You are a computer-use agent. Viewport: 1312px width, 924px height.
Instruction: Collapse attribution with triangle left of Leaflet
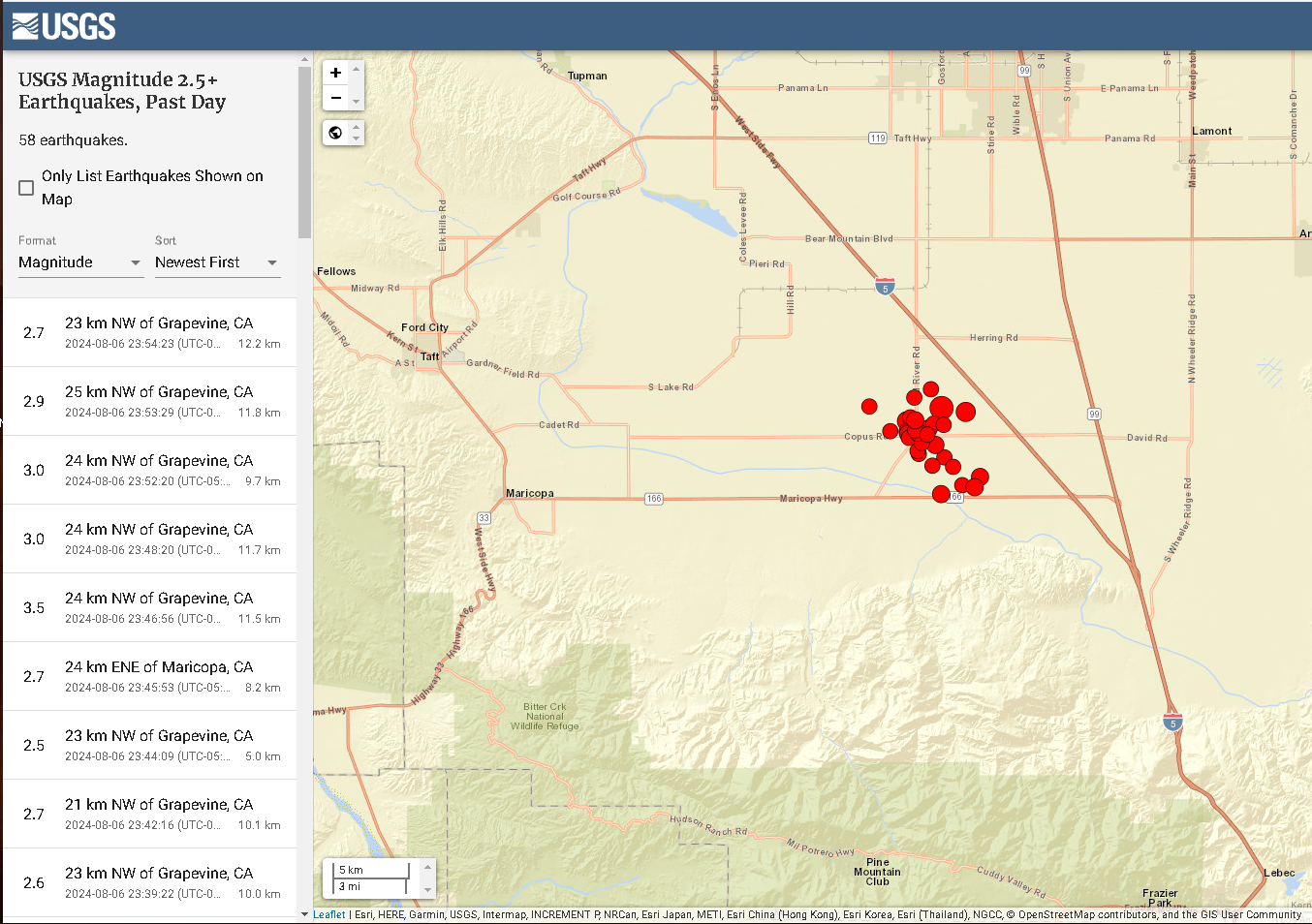pos(305,914)
